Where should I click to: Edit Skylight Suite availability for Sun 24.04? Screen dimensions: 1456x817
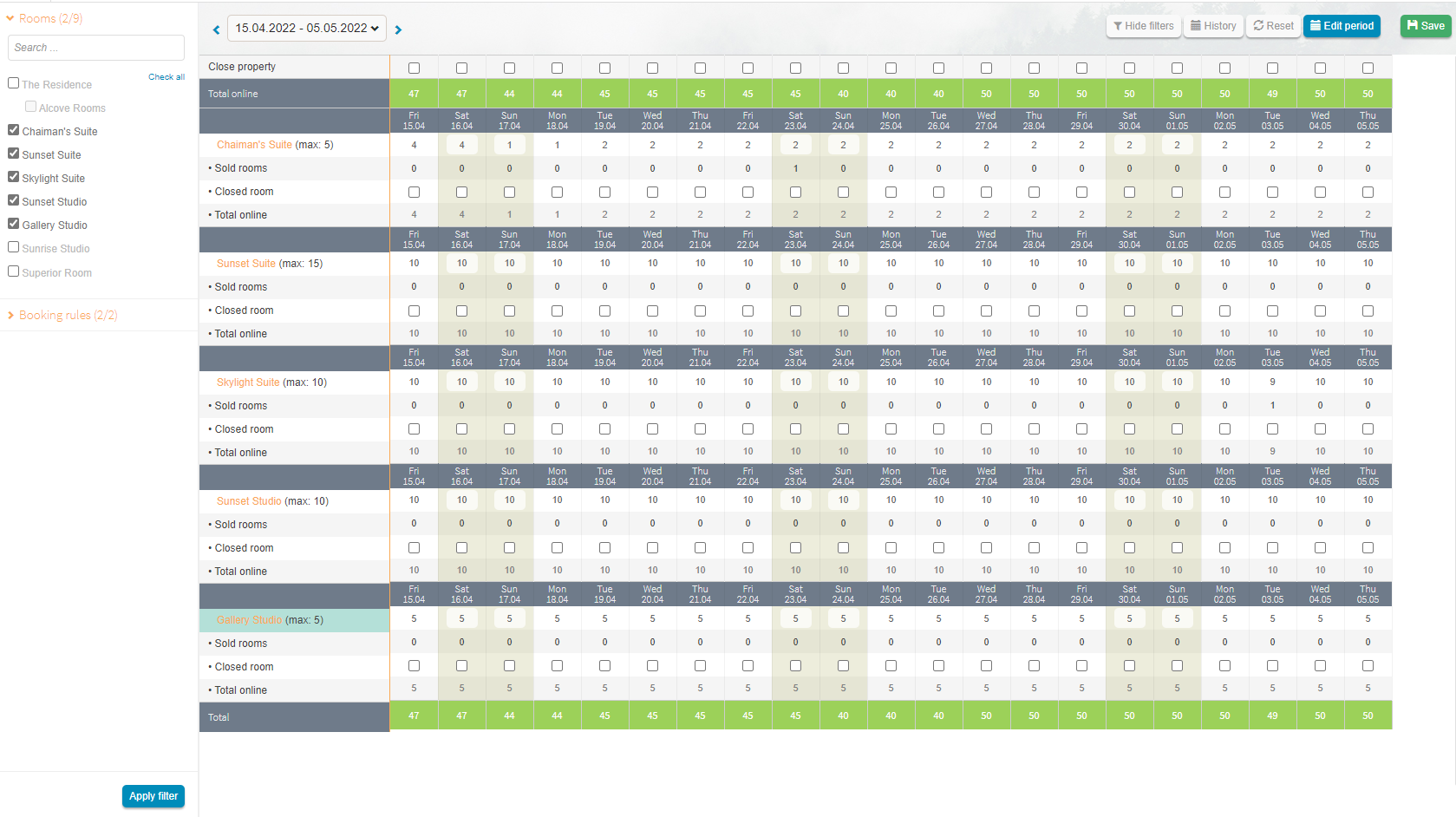coord(843,382)
